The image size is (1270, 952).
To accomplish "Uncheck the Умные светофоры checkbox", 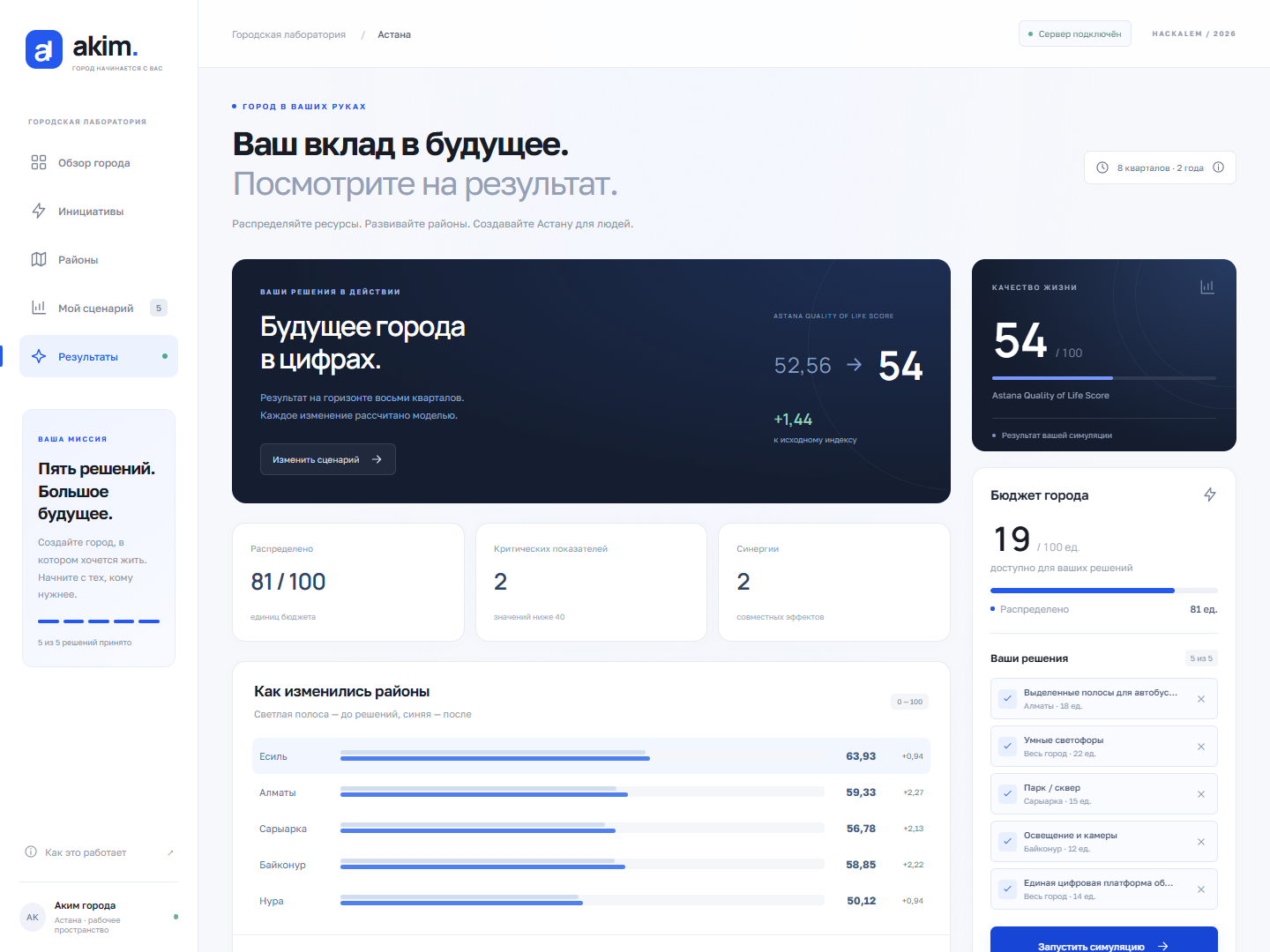I will [1007, 747].
